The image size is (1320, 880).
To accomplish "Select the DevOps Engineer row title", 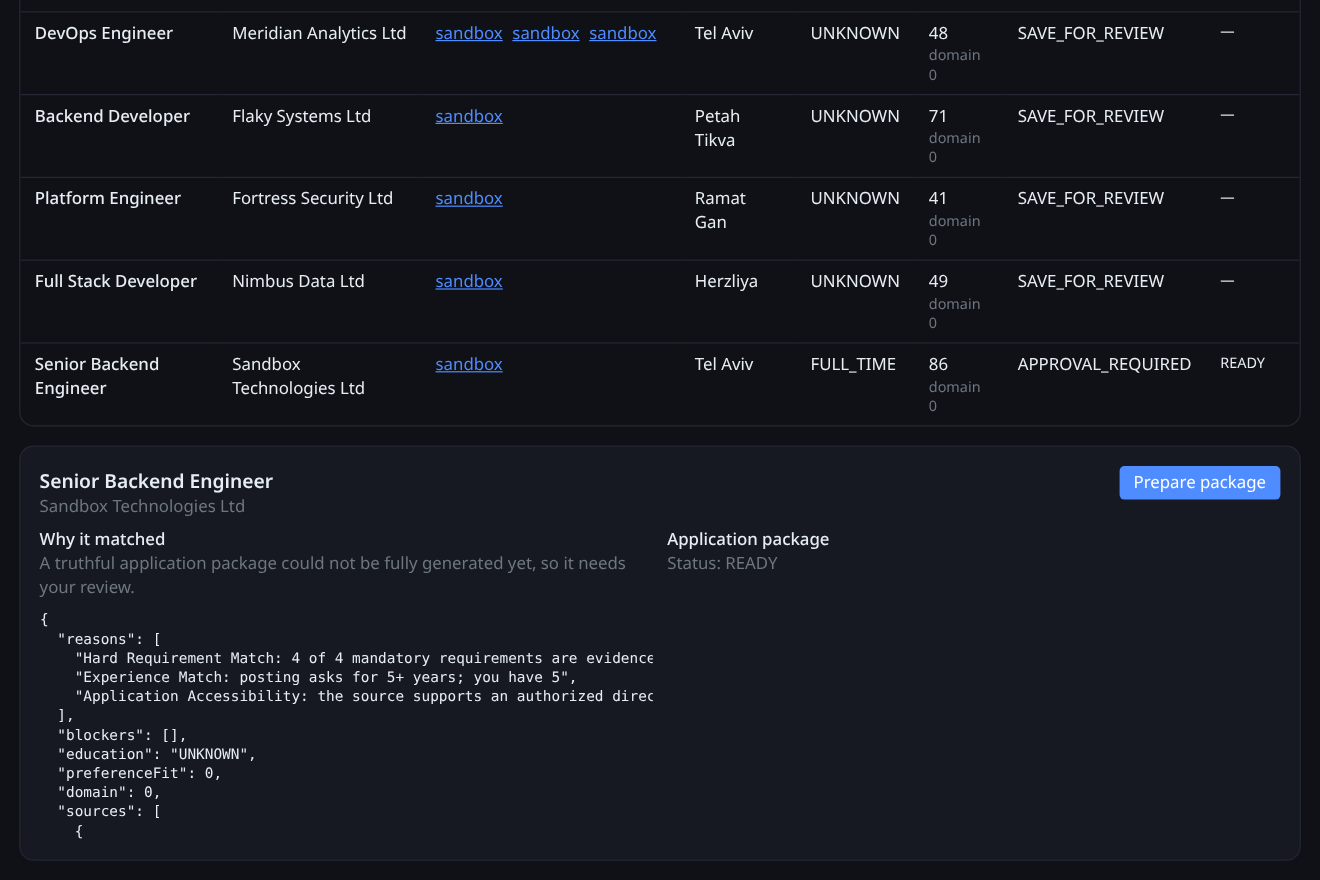I will [x=104, y=33].
